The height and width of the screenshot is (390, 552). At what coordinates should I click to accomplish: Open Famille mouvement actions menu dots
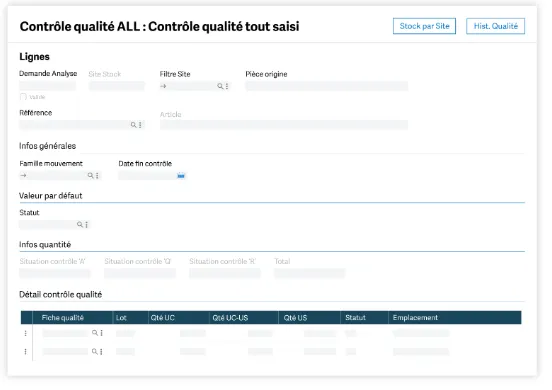coord(98,175)
